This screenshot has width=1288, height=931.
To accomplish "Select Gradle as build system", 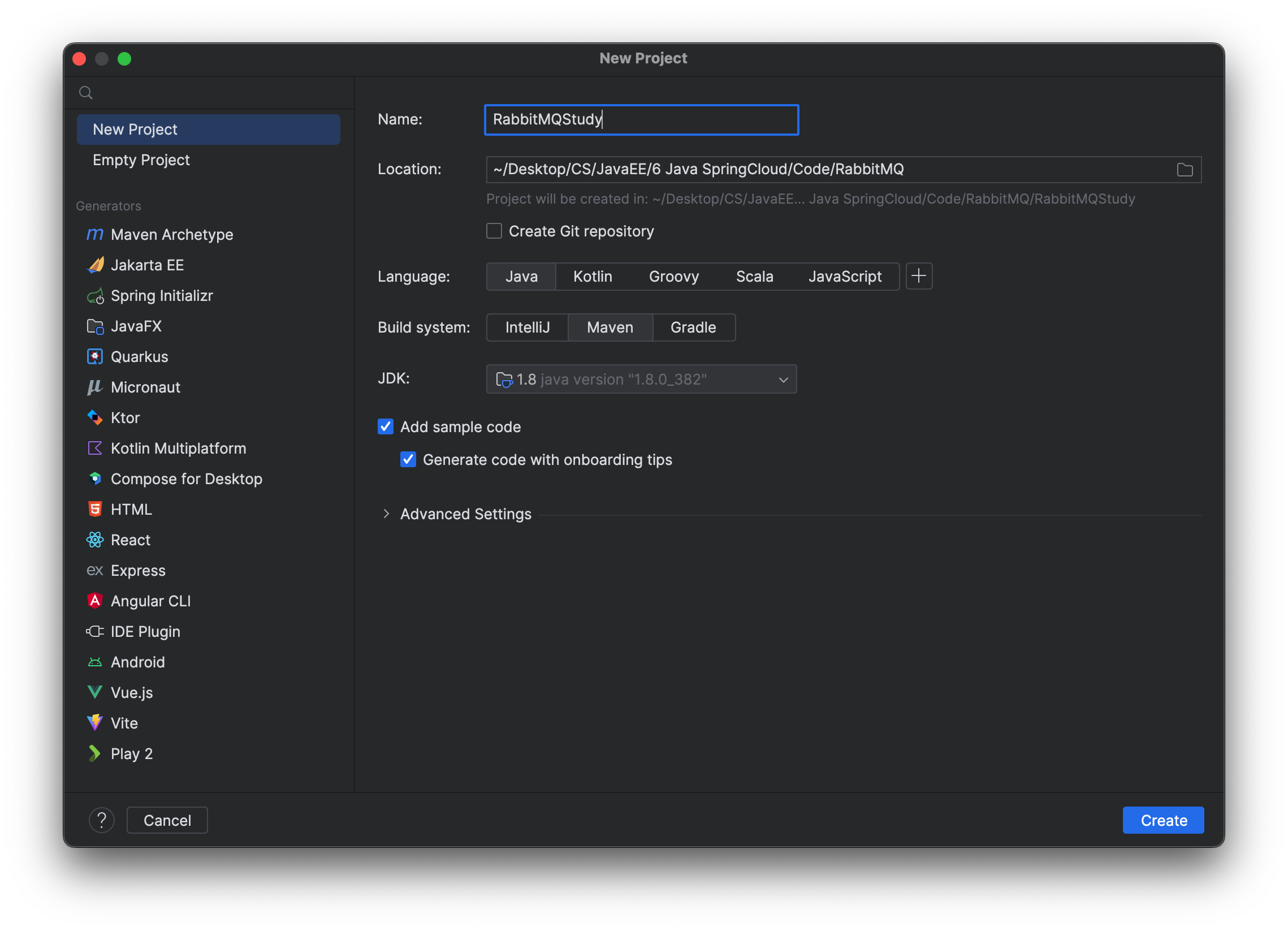I will [x=693, y=327].
